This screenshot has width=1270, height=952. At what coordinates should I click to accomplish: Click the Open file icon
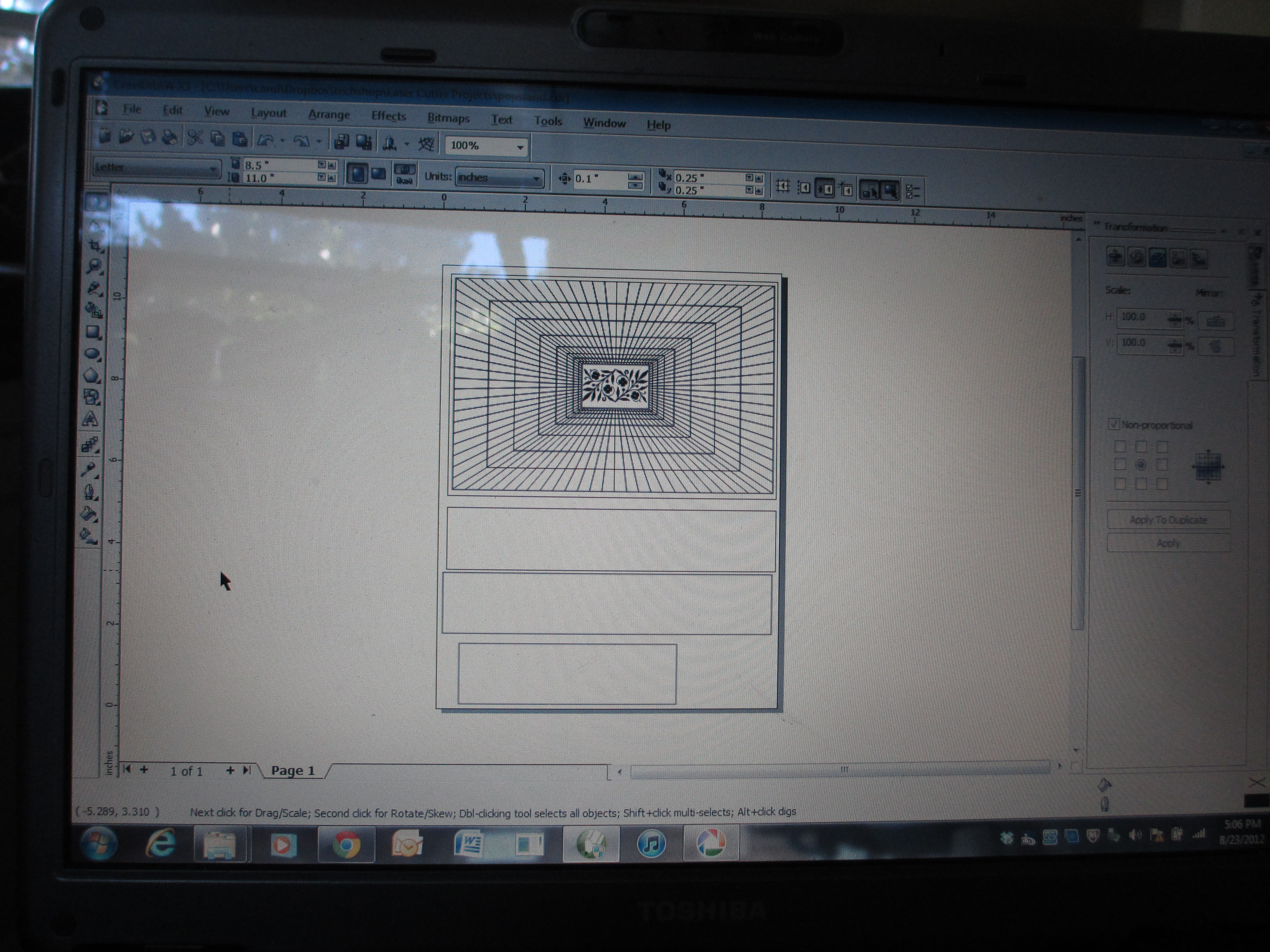click(126, 136)
